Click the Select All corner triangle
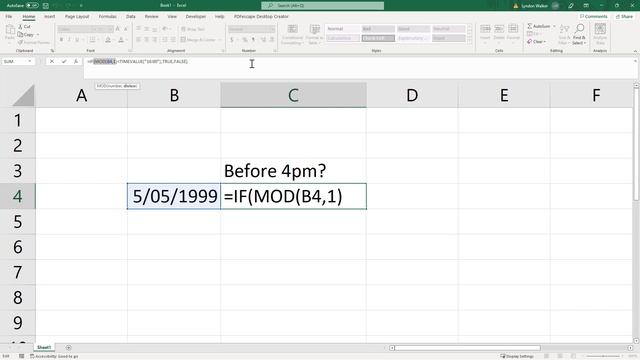The height and width of the screenshot is (360, 640). (x=24, y=96)
